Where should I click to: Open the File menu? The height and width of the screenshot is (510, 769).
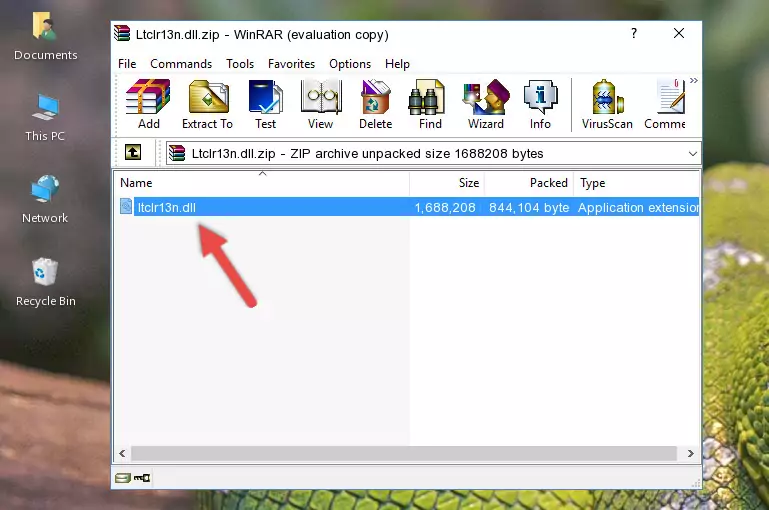tap(127, 64)
